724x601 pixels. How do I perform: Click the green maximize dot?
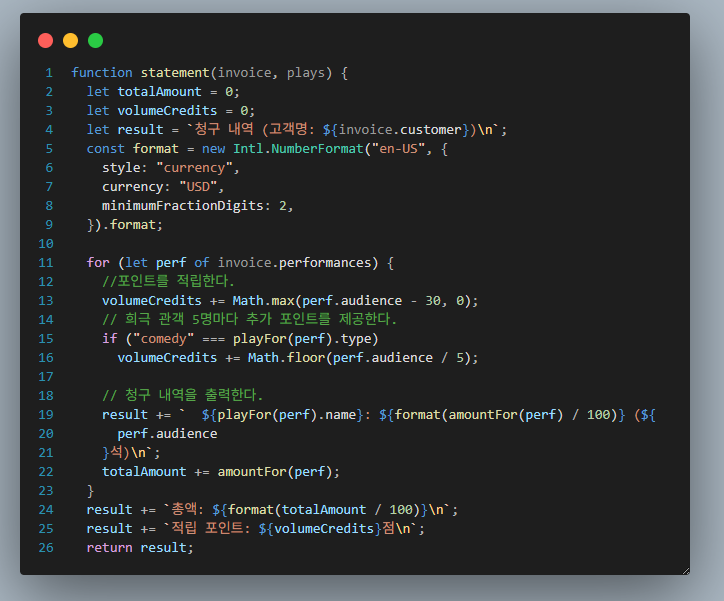click(96, 41)
